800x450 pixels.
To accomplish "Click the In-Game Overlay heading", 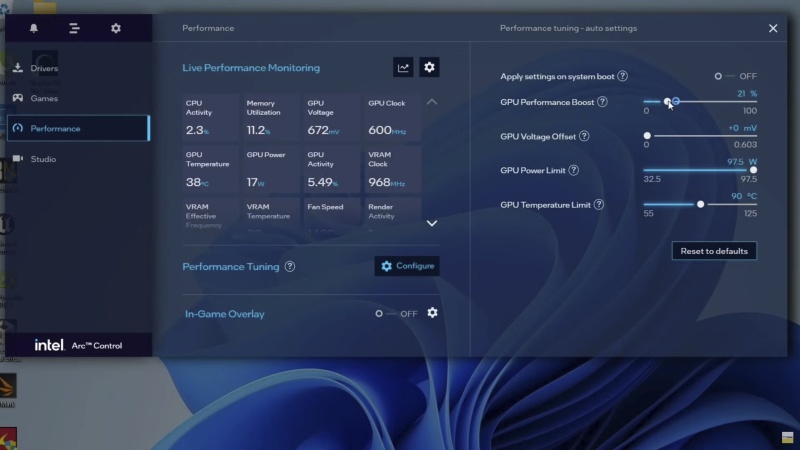I will [224, 314].
